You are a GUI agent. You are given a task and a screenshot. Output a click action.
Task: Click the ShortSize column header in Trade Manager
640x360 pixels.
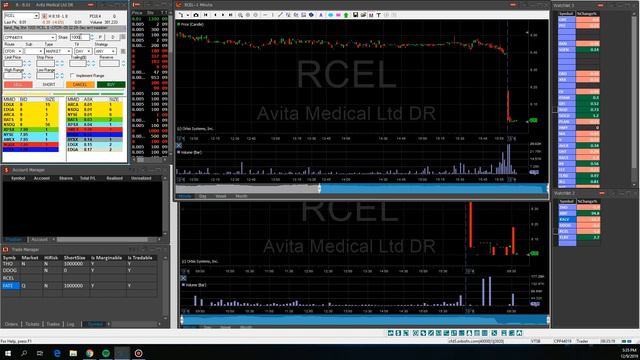pyautogui.click(x=75, y=258)
